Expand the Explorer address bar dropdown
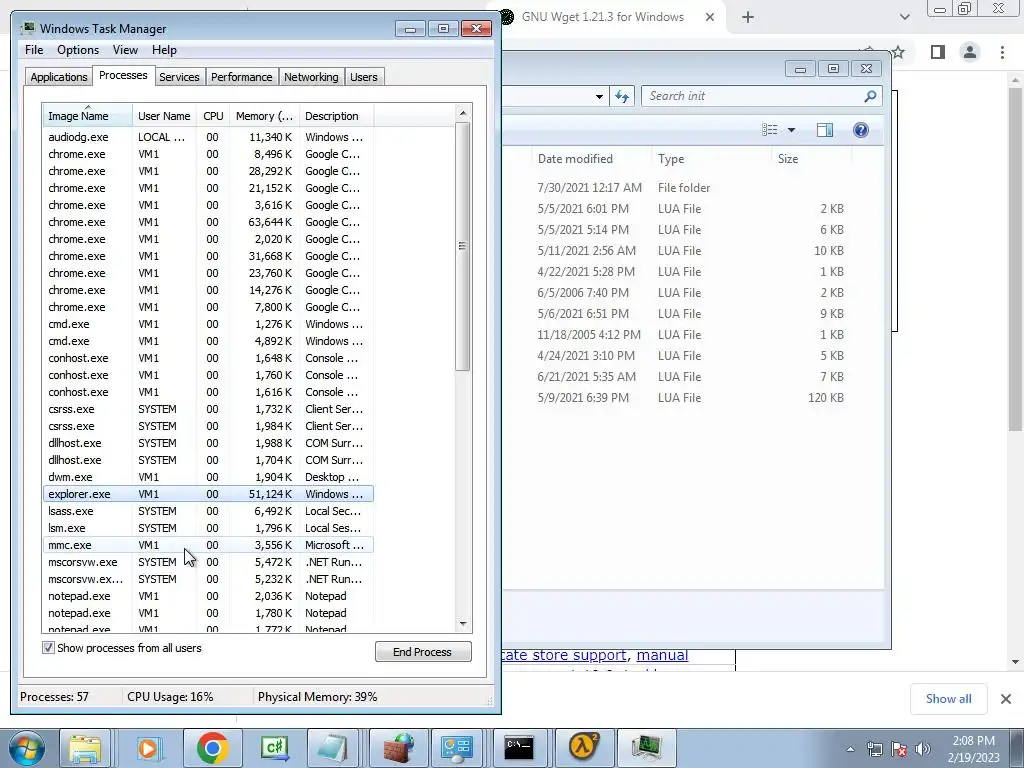Image resolution: width=1024 pixels, height=768 pixels. click(599, 97)
